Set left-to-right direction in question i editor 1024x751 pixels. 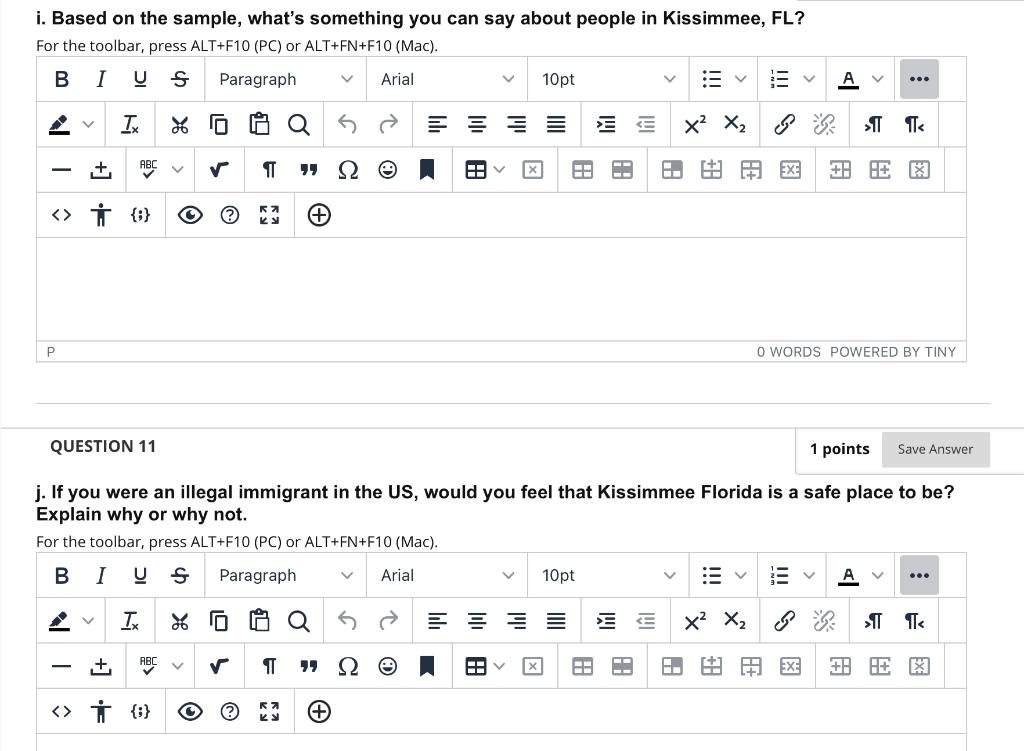click(873, 124)
